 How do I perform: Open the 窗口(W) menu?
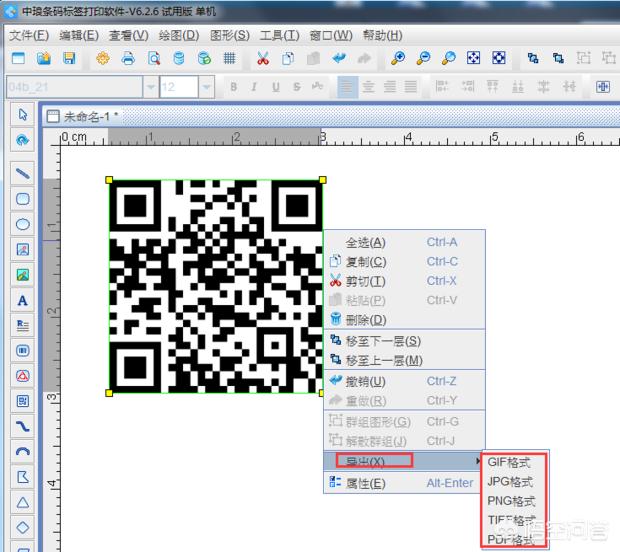[x=331, y=36]
